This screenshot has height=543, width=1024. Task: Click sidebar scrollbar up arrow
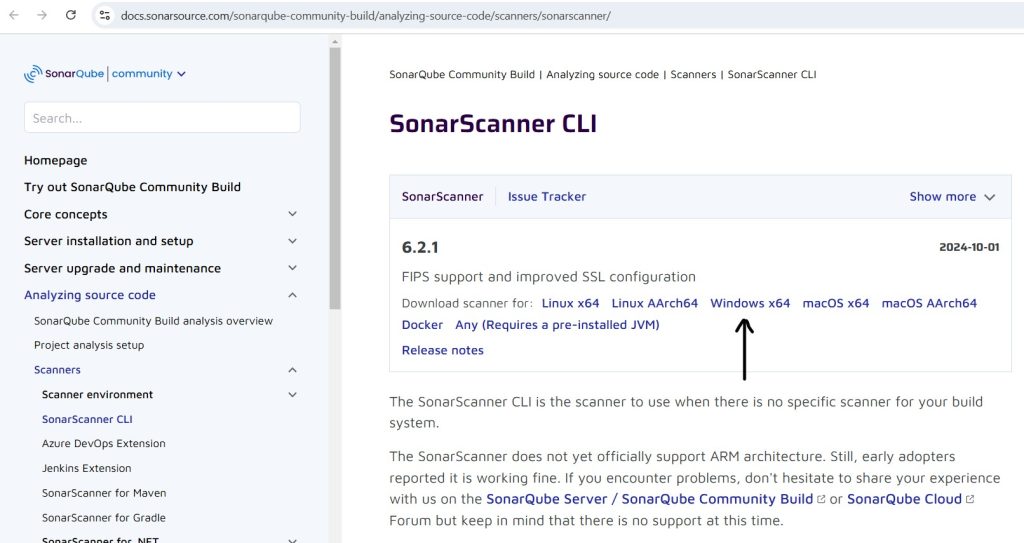pyautogui.click(x=335, y=42)
